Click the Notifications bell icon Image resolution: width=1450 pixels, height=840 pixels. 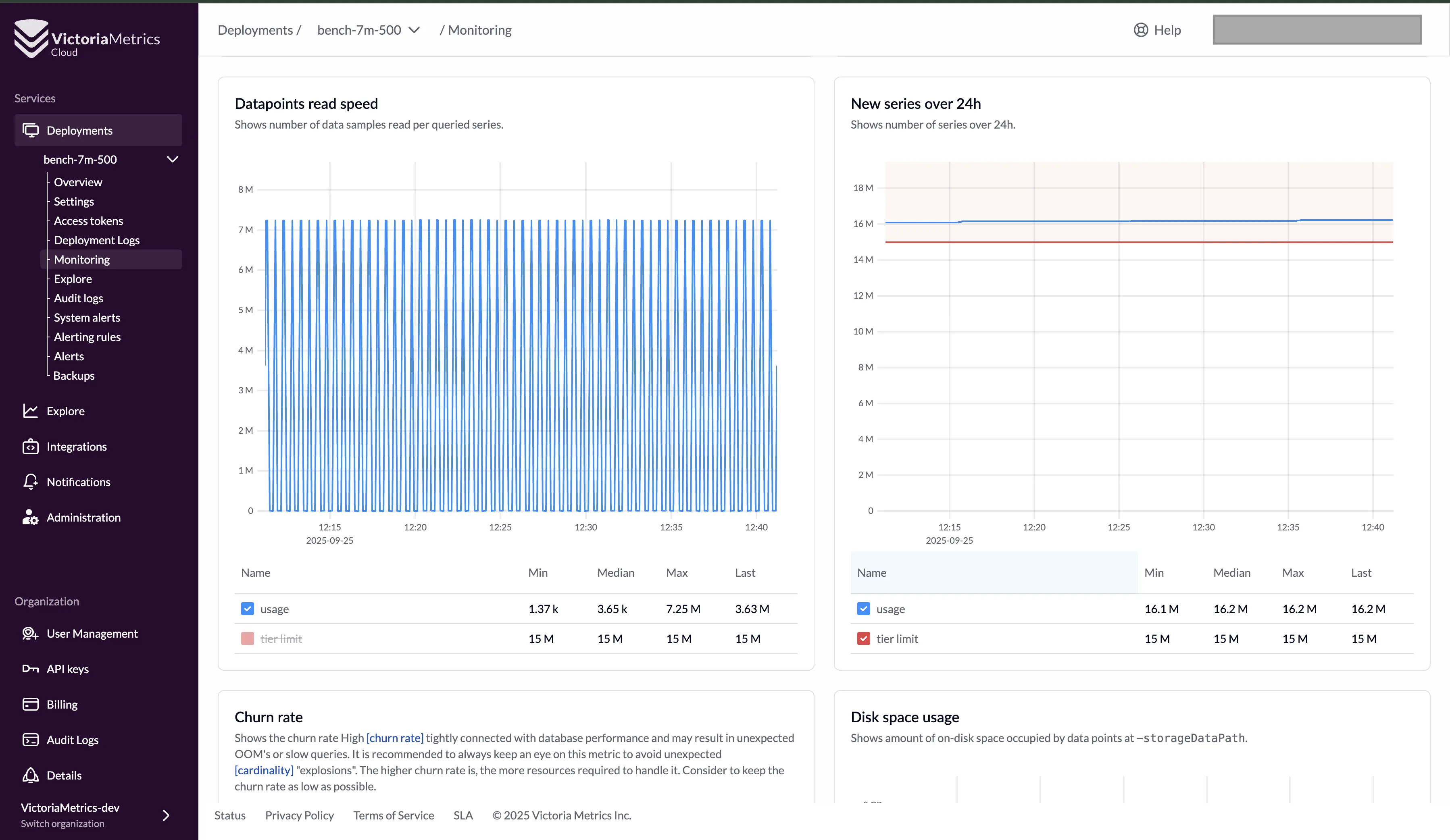coord(31,482)
